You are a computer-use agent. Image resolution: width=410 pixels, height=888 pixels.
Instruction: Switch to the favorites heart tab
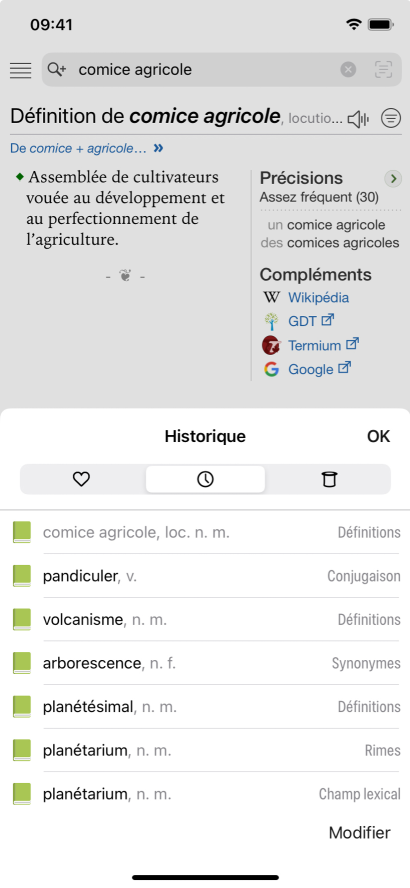point(82,480)
